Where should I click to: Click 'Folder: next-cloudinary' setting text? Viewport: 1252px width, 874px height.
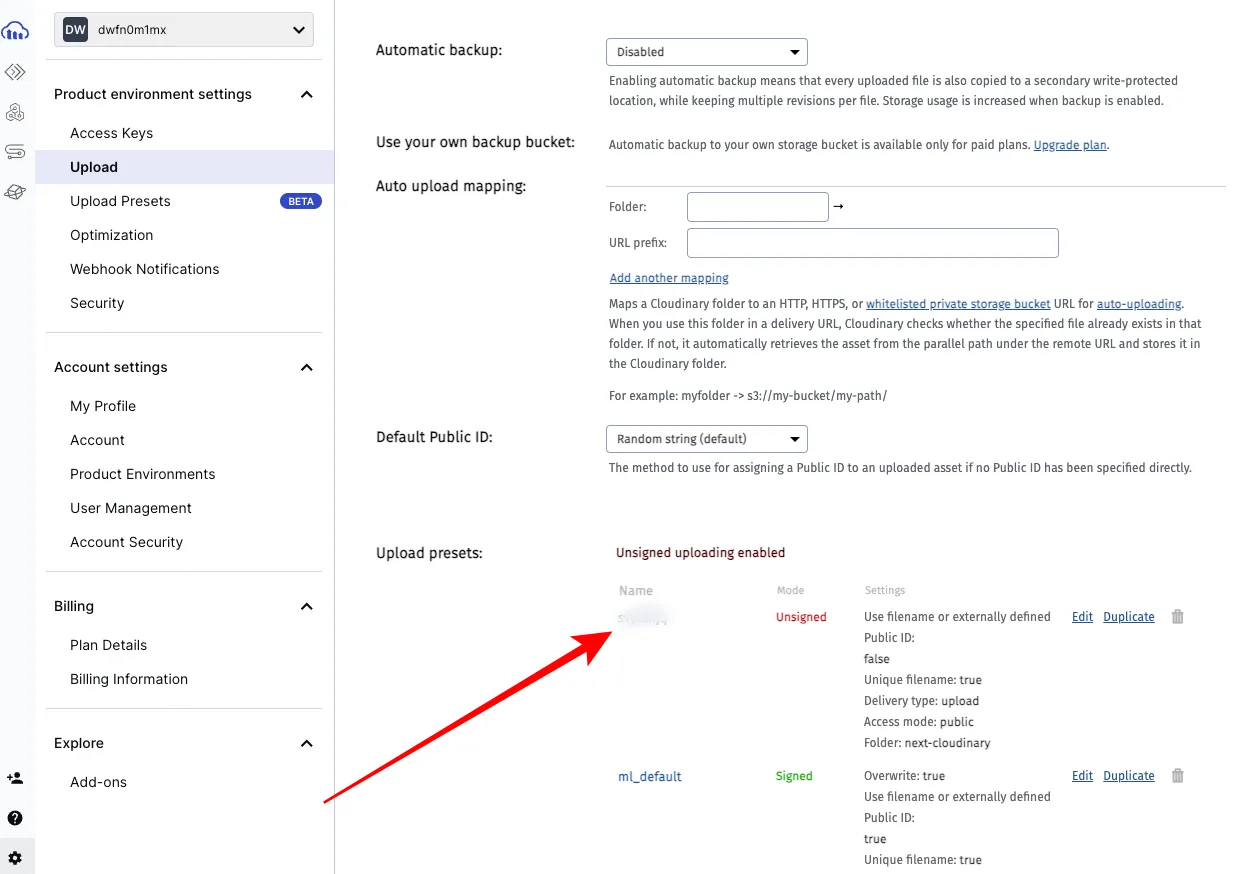tap(927, 743)
